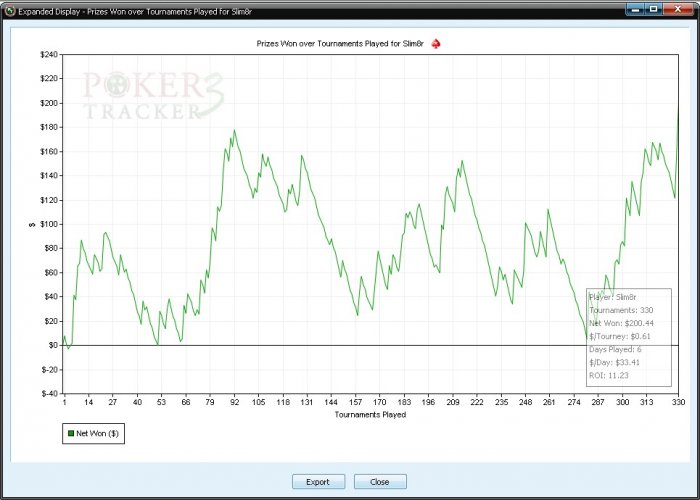
Task: Click the Close button at bottom
Action: click(380, 482)
